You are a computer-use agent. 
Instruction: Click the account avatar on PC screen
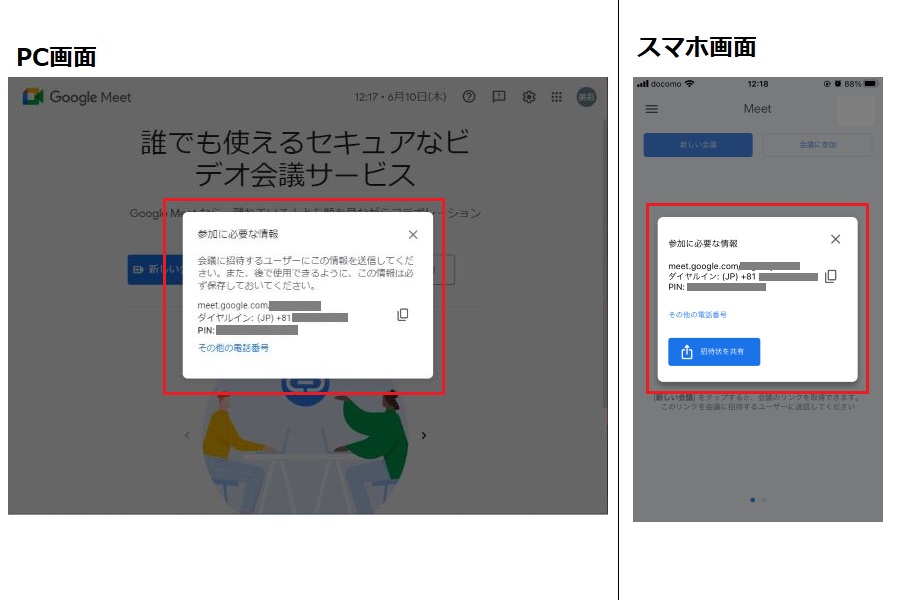pyautogui.click(x=586, y=97)
